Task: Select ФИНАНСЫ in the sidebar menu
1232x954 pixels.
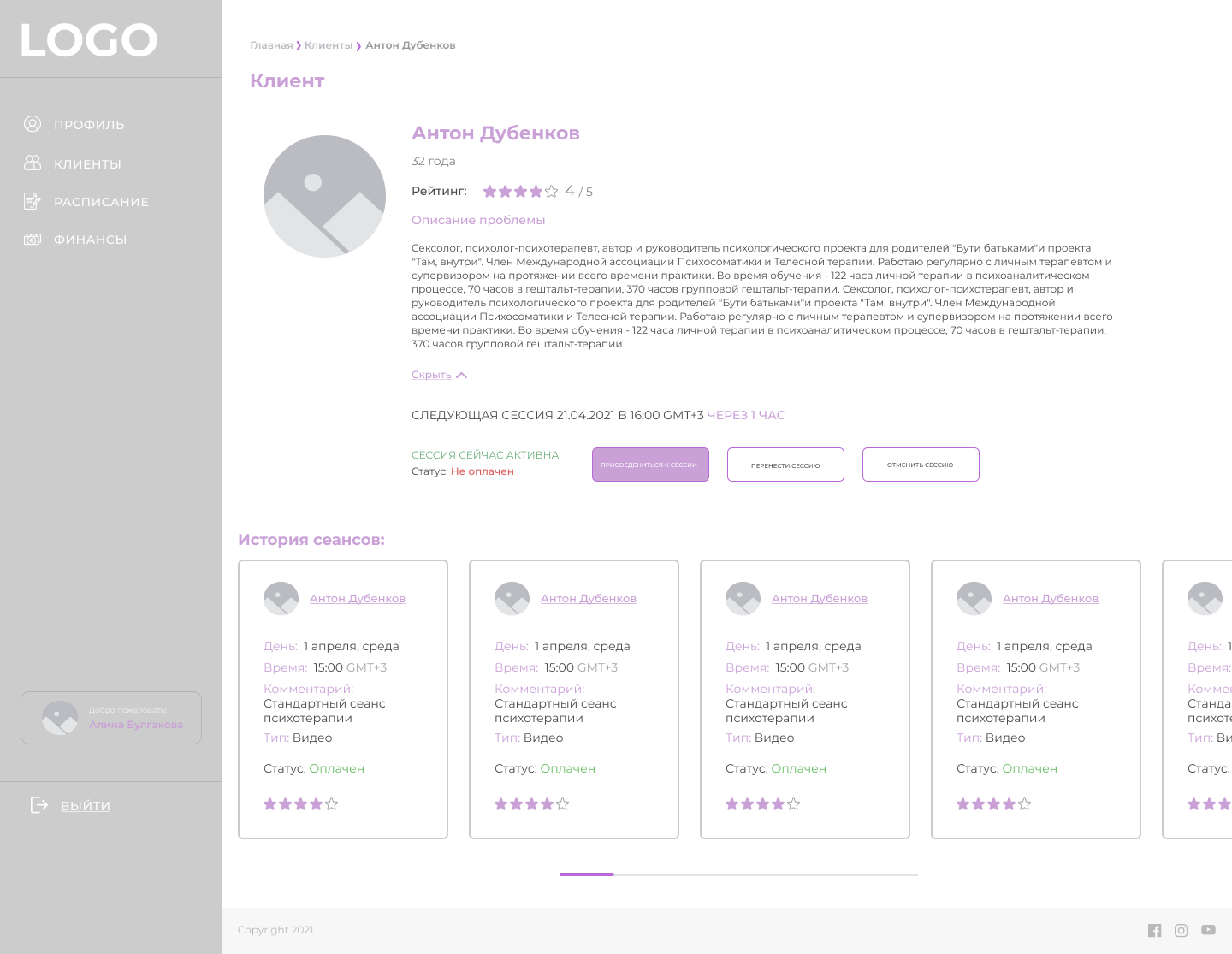Action: pos(90,240)
